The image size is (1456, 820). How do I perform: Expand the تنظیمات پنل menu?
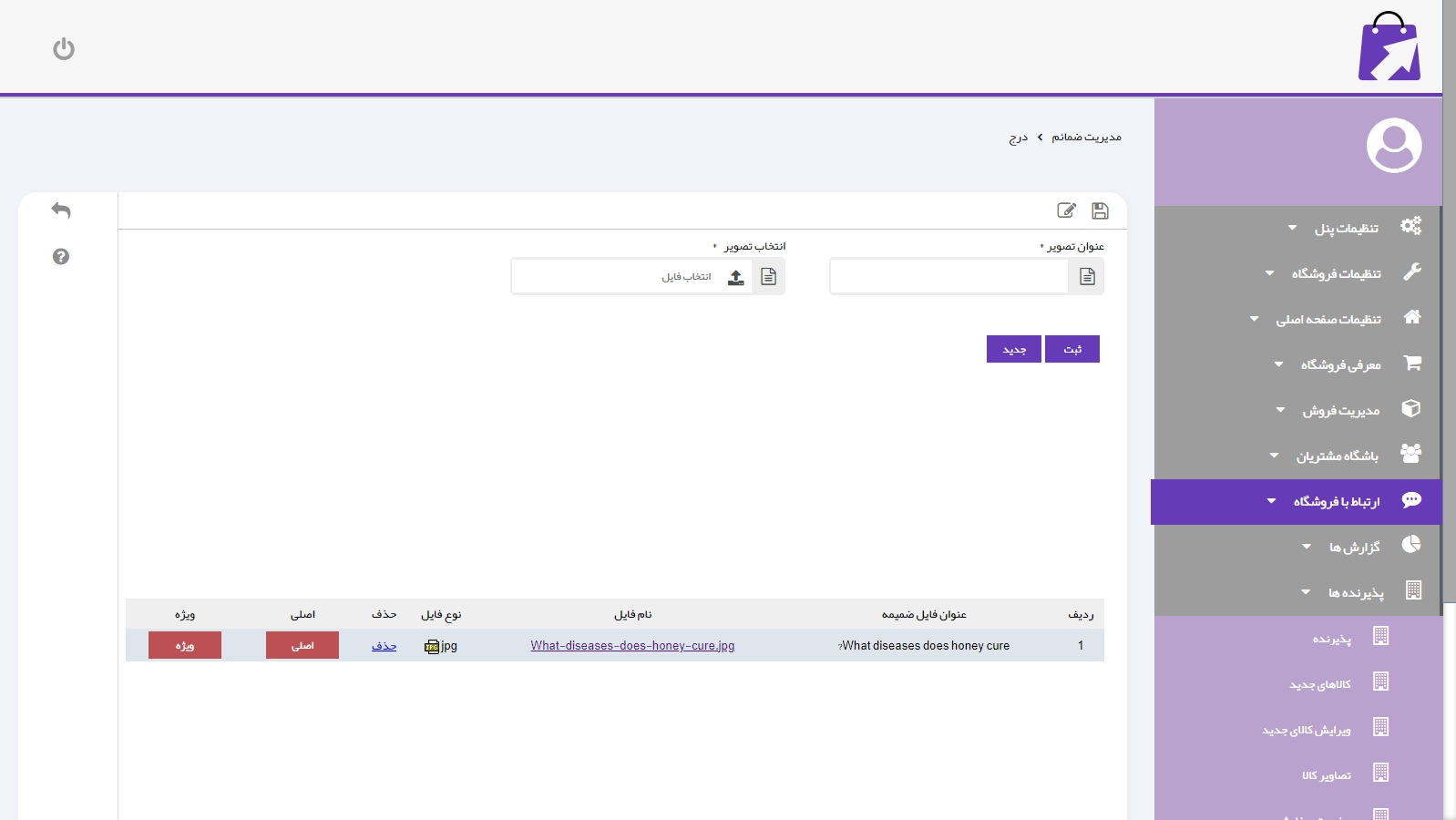pos(1346,228)
